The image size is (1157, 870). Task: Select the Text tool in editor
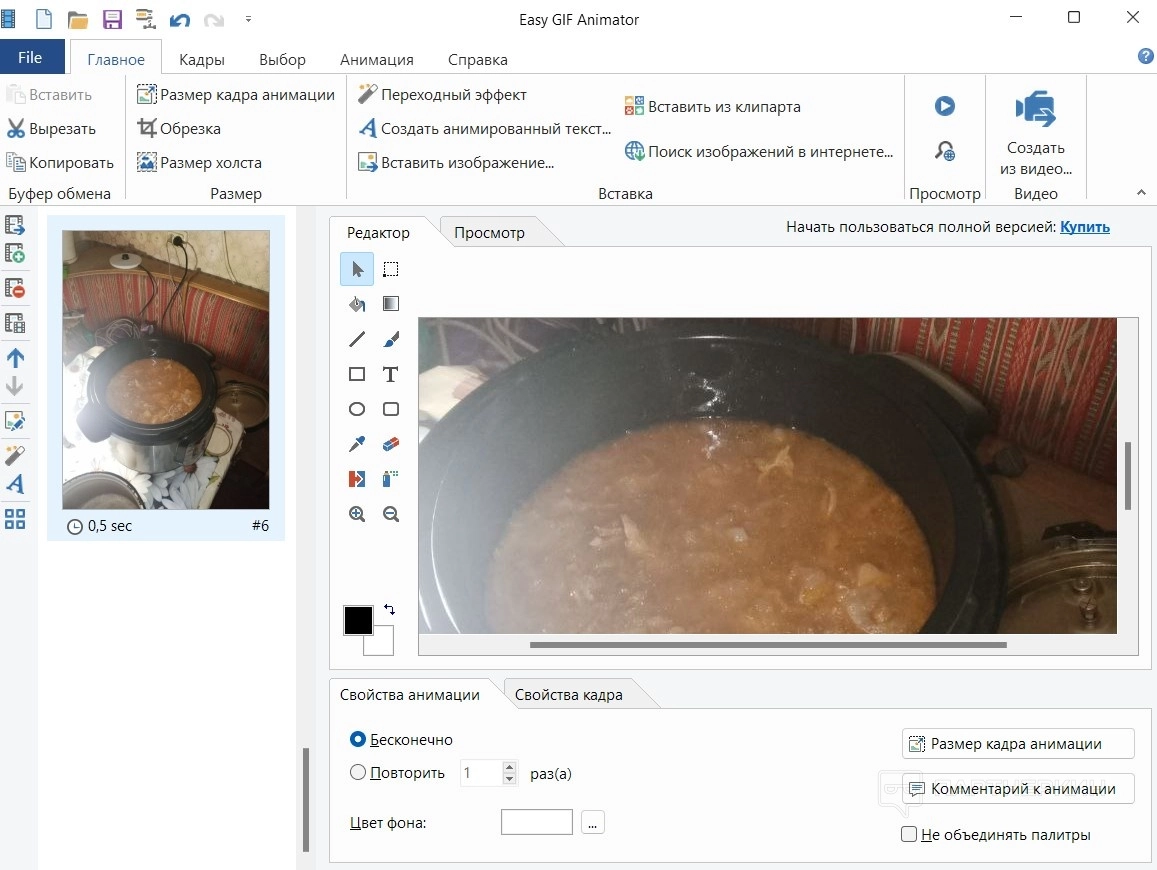point(390,374)
